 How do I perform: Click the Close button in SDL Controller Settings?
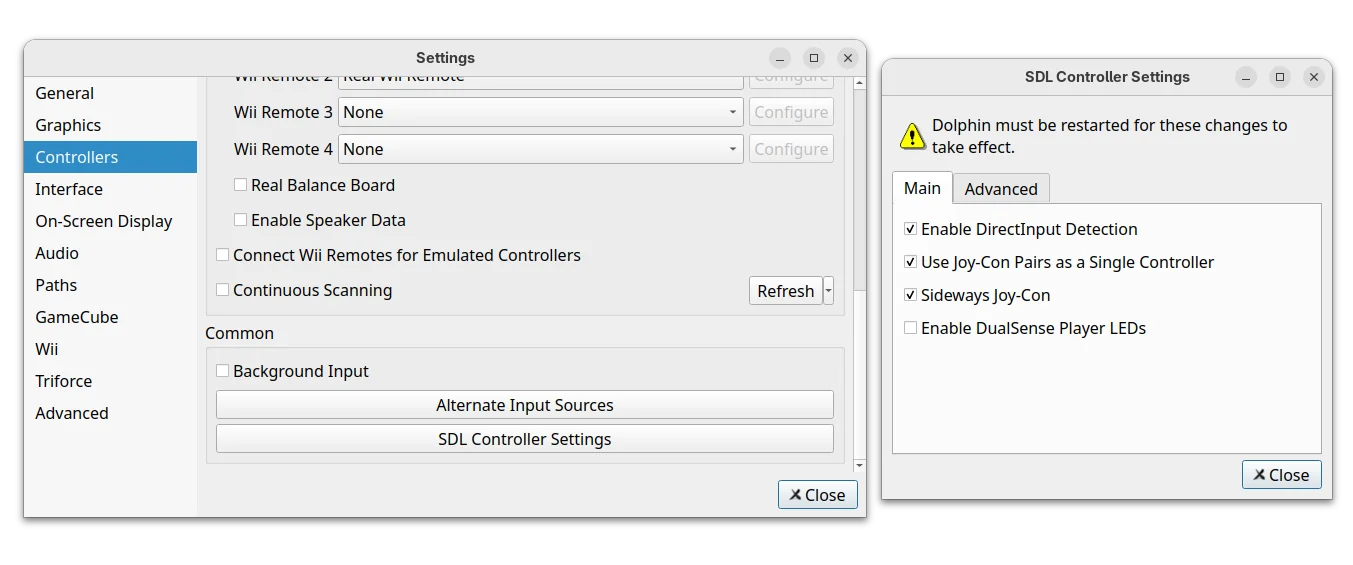1281,475
